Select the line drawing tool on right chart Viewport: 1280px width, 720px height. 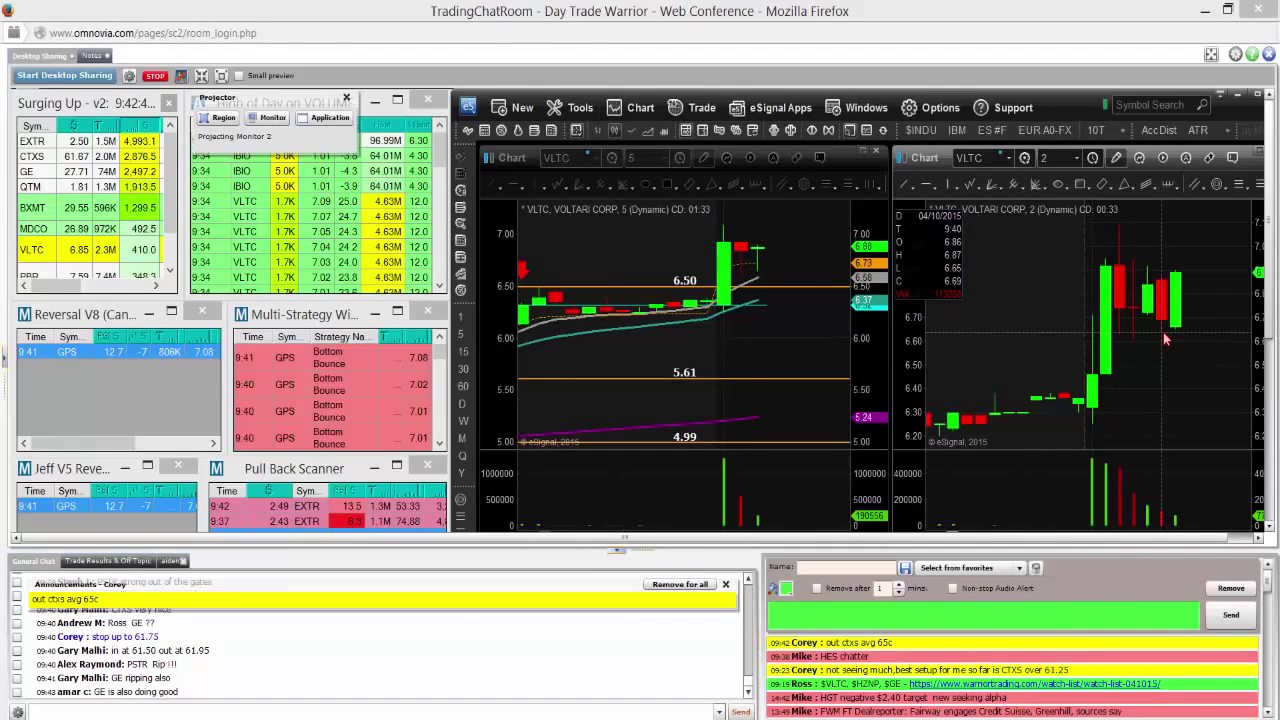coord(905,185)
